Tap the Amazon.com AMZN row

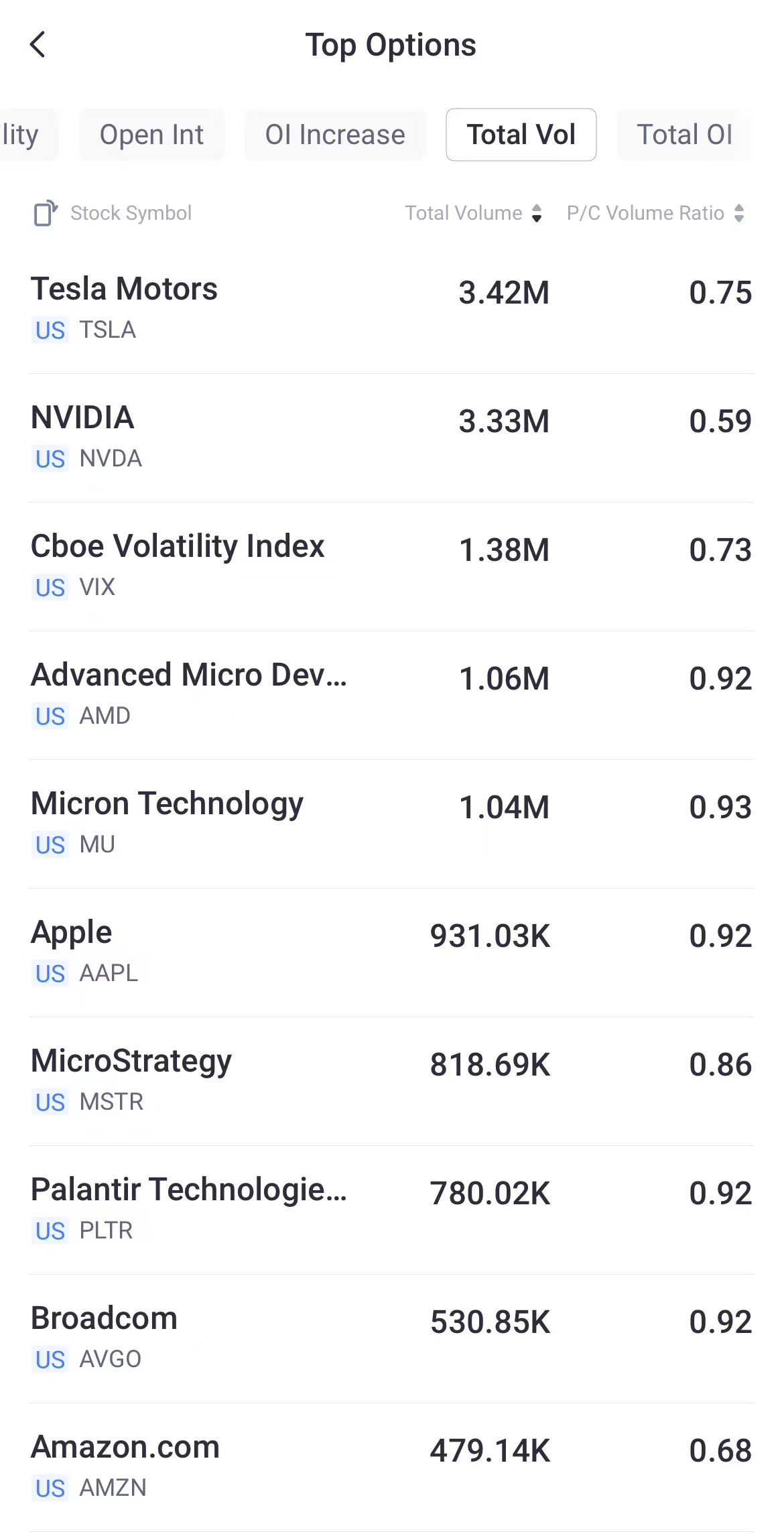click(x=392, y=1466)
